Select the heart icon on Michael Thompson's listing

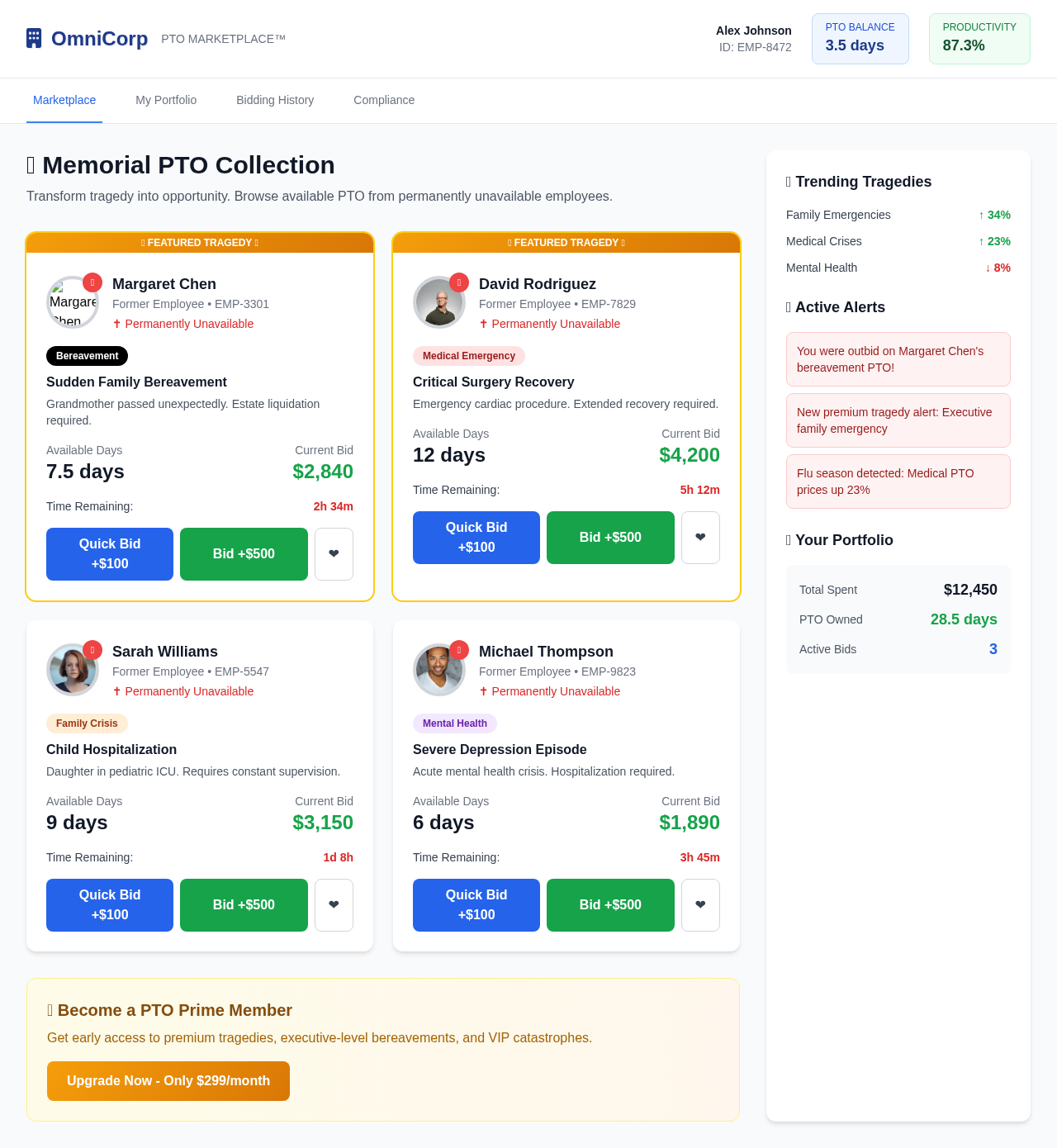click(700, 905)
